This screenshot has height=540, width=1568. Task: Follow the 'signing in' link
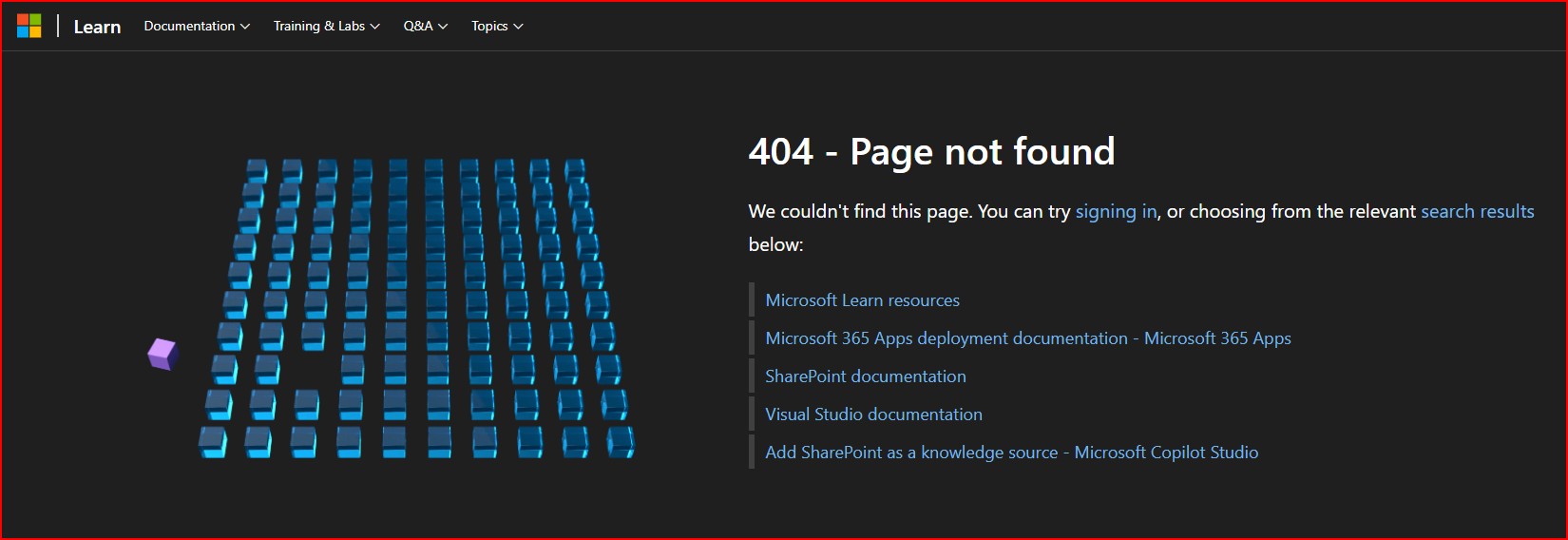point(1116,211)
